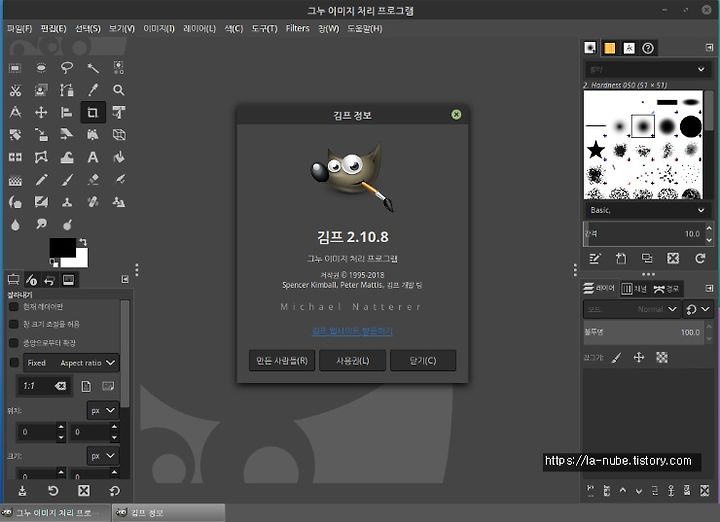Open the size unit px dropdown
Viewport: 720px width, 522px height.
coord(103,456)
